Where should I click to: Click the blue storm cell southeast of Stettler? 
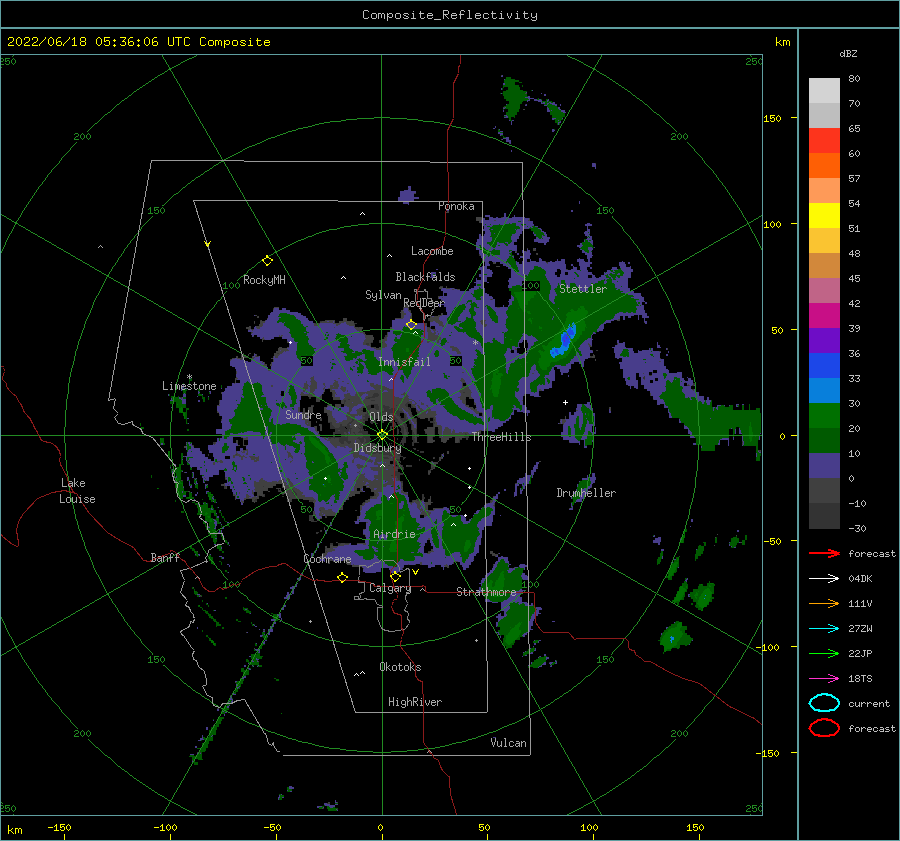[x=565, y=341]
